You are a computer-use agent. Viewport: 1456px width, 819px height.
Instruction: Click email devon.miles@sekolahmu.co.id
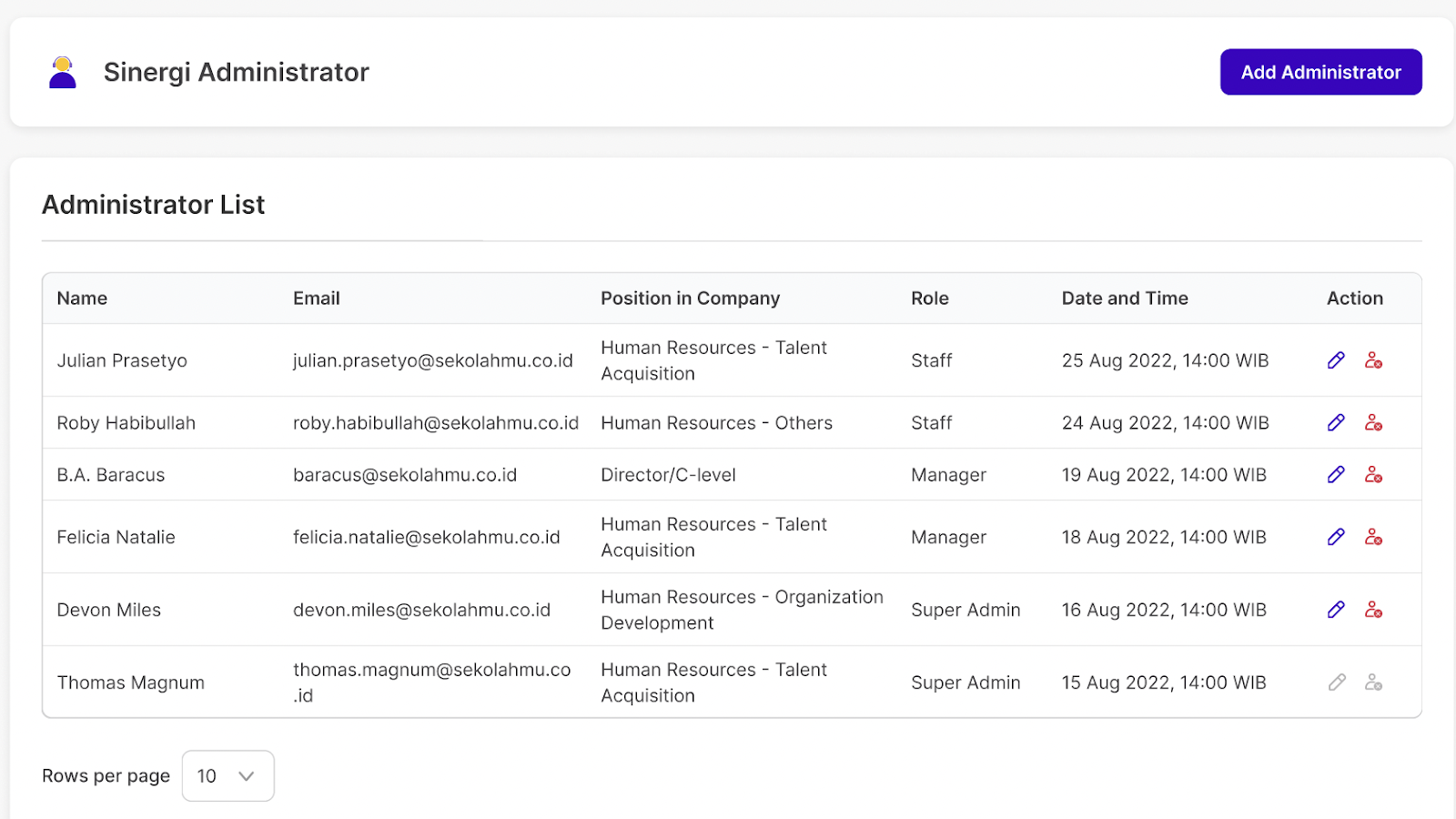click(x=421, y=610)
